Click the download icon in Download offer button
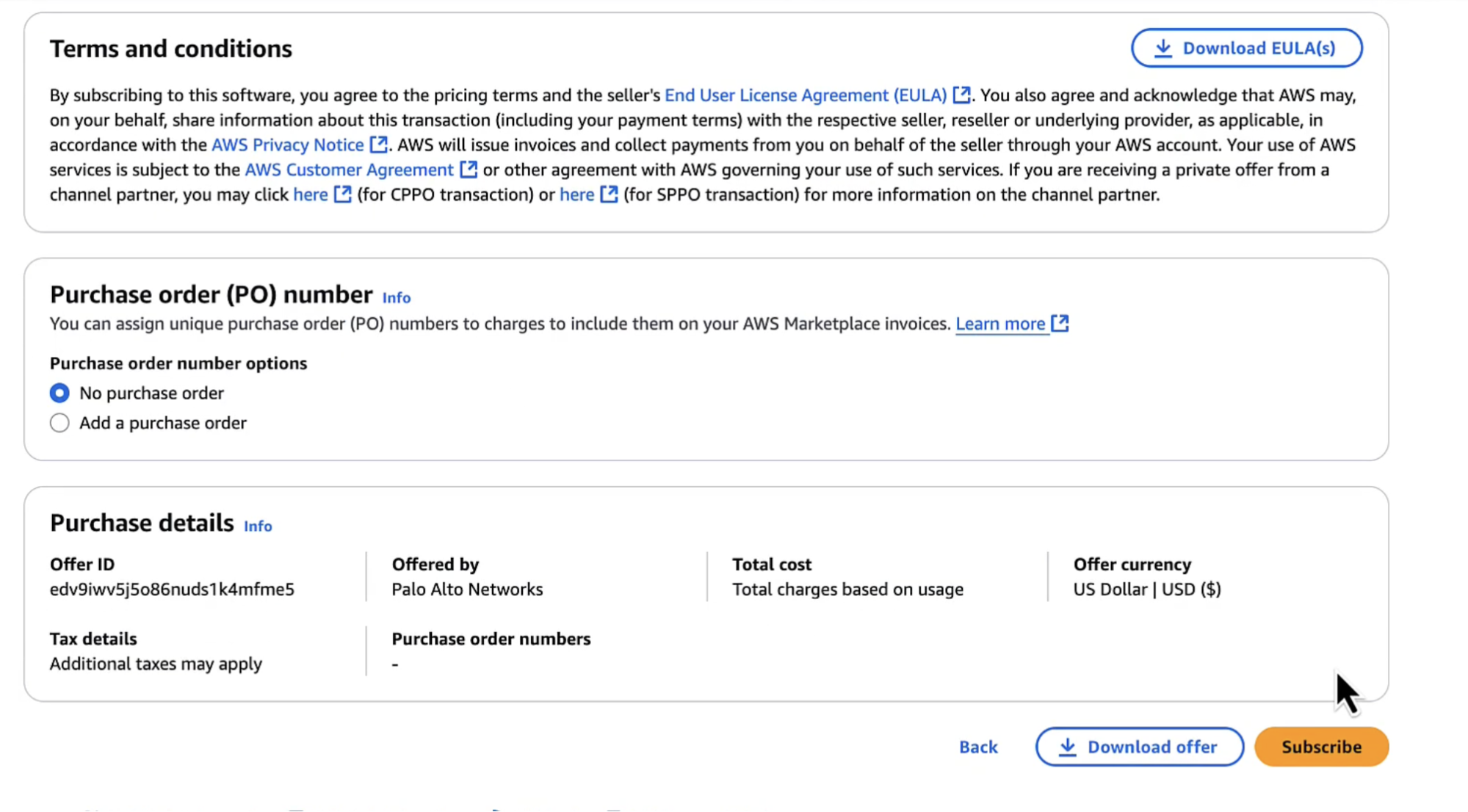Viewport: 1468px width, 812px height. tap(1067, 747)
